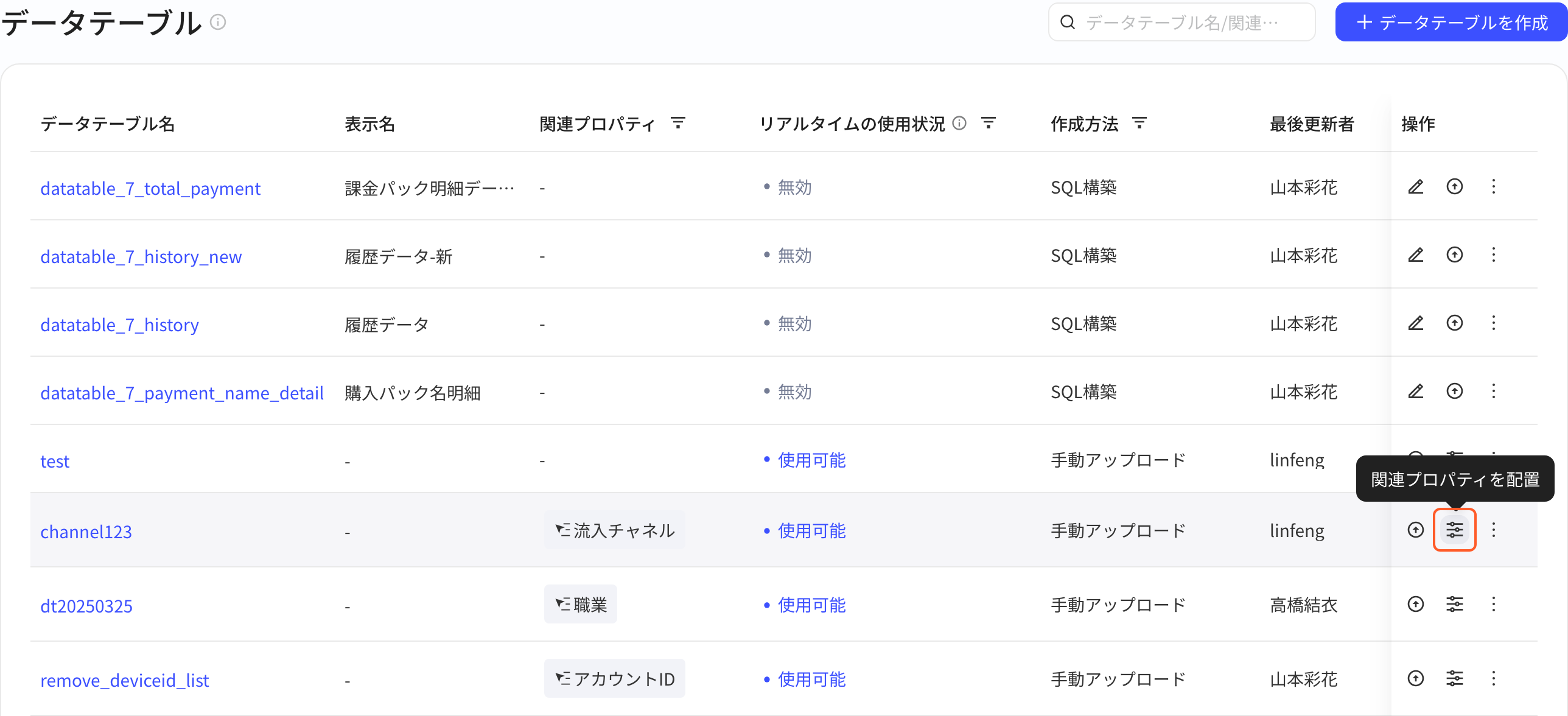Open more options for remove_deviceid_list
Image resolution: width=1568 pixels, height=716 pixels.
tap(1493, 678)
